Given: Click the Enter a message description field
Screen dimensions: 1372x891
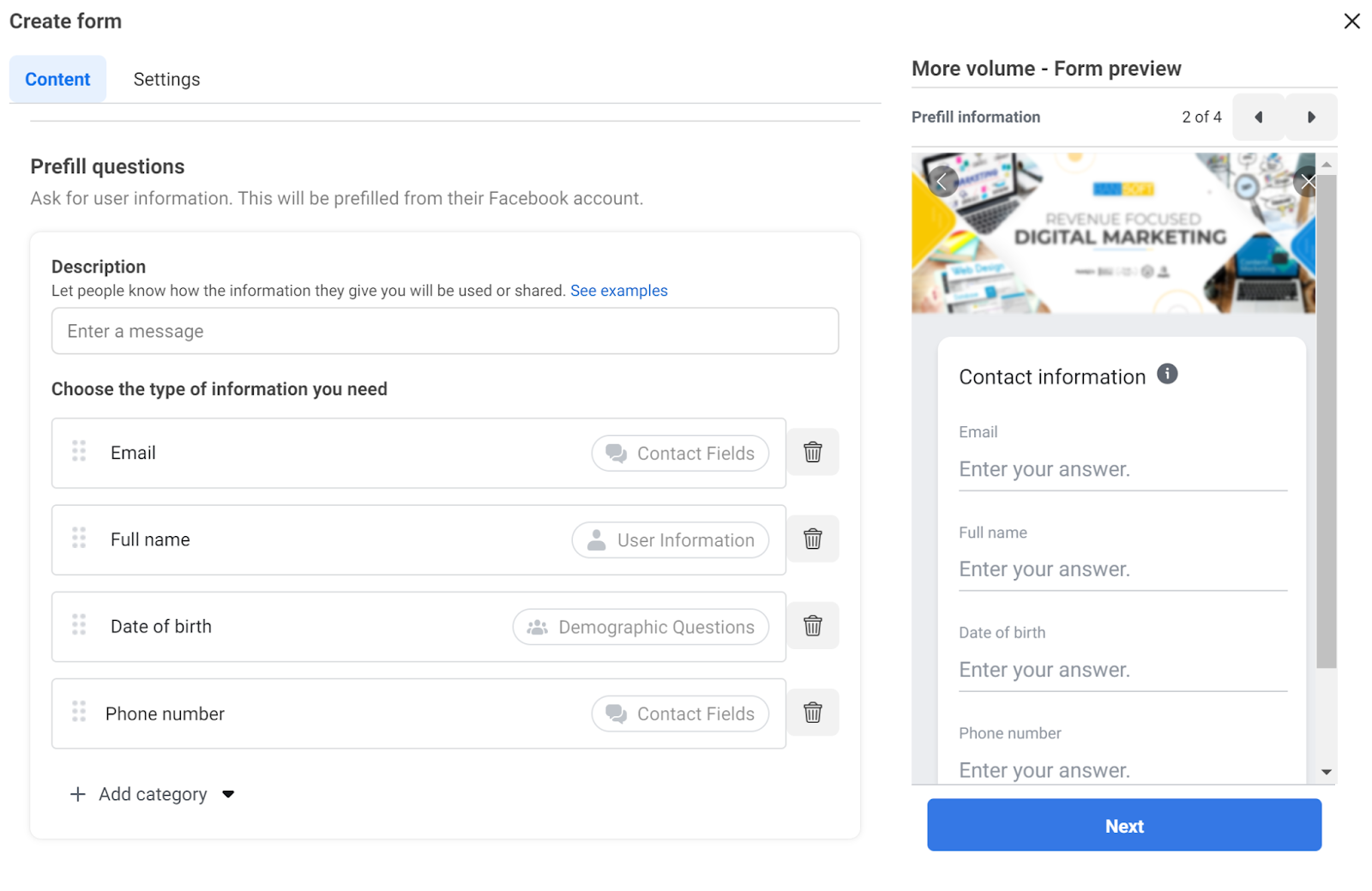Looking at the screenshot, I should point(444,331).
